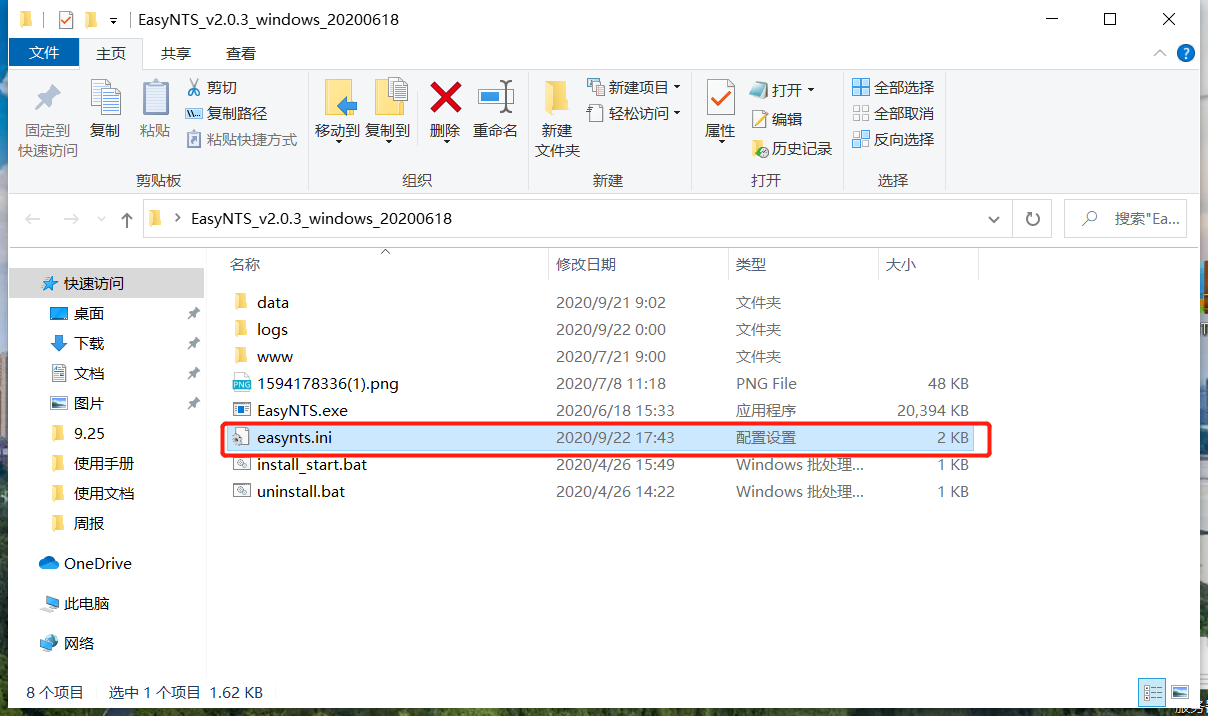The height and width of the screenshot is (716, 1208).
Task: Sort by Type (类型) column header
Action: click(x=751, y=264)
